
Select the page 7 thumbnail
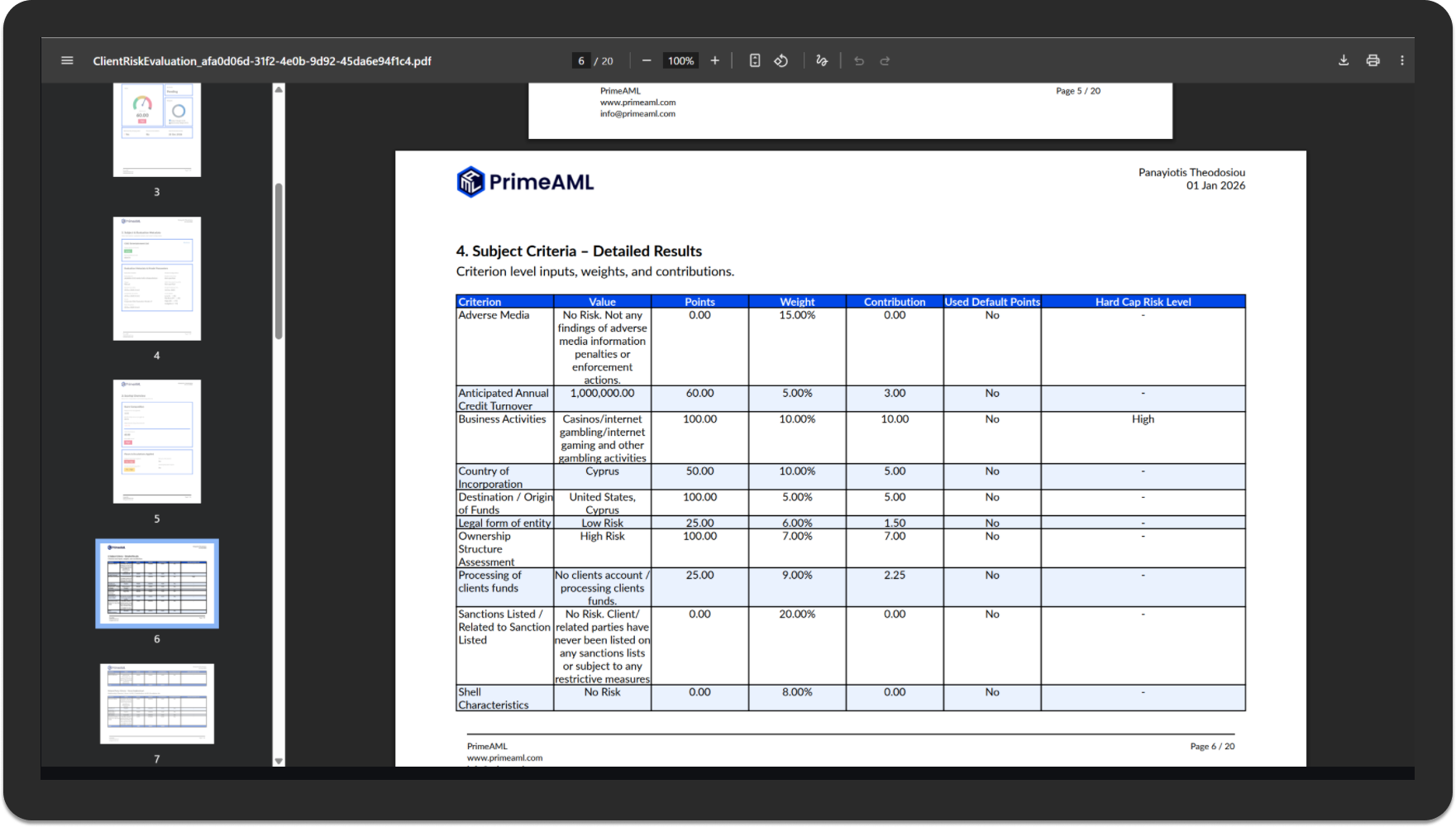[x=156, y=704]
